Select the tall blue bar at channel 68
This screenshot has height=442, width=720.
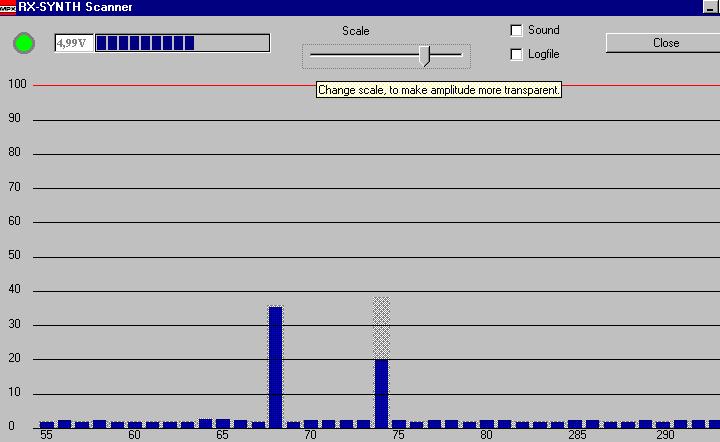click(x=275, y=366)
